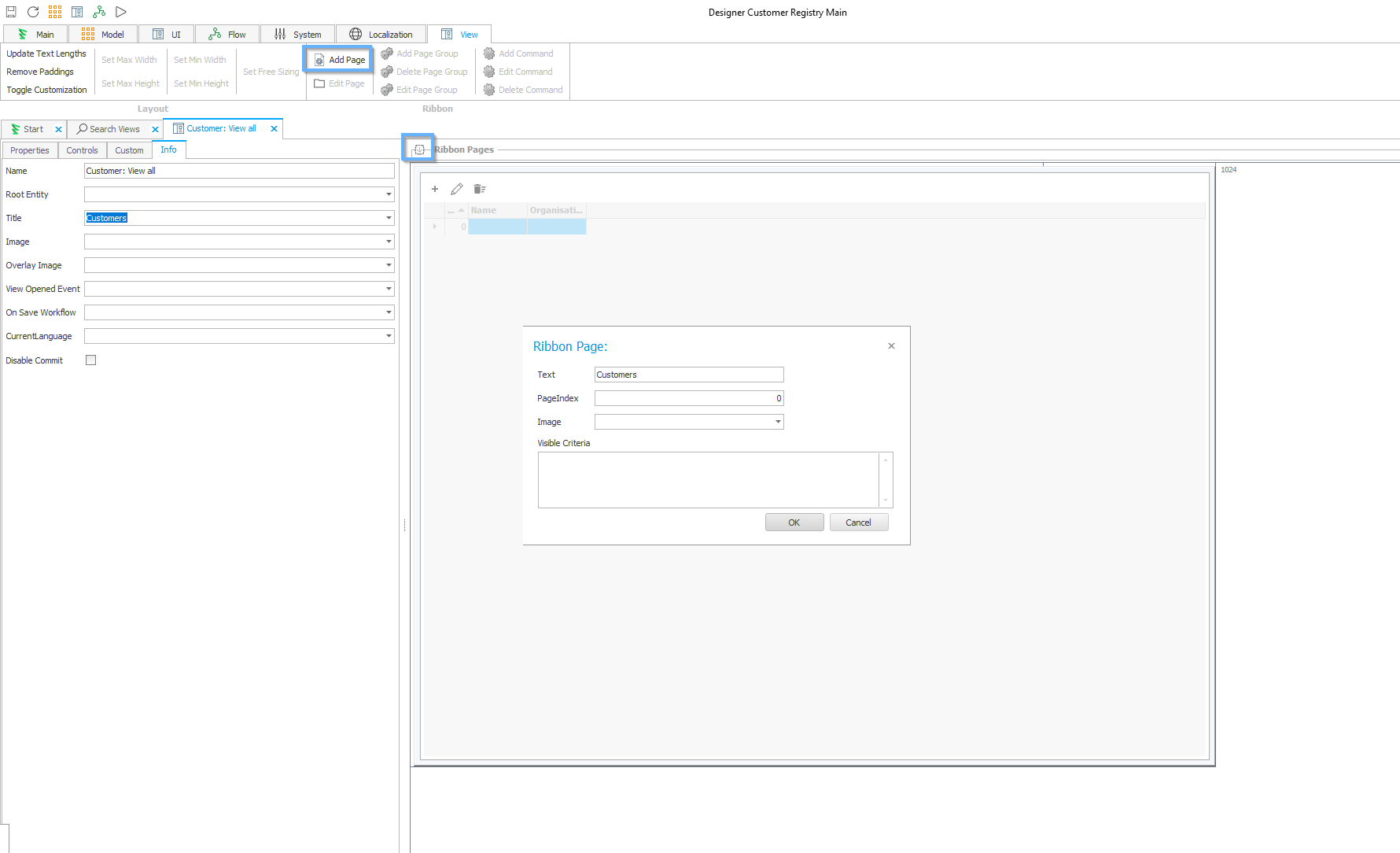
Task: Click the Edit Command gear icon
Action: click(489, 72)
